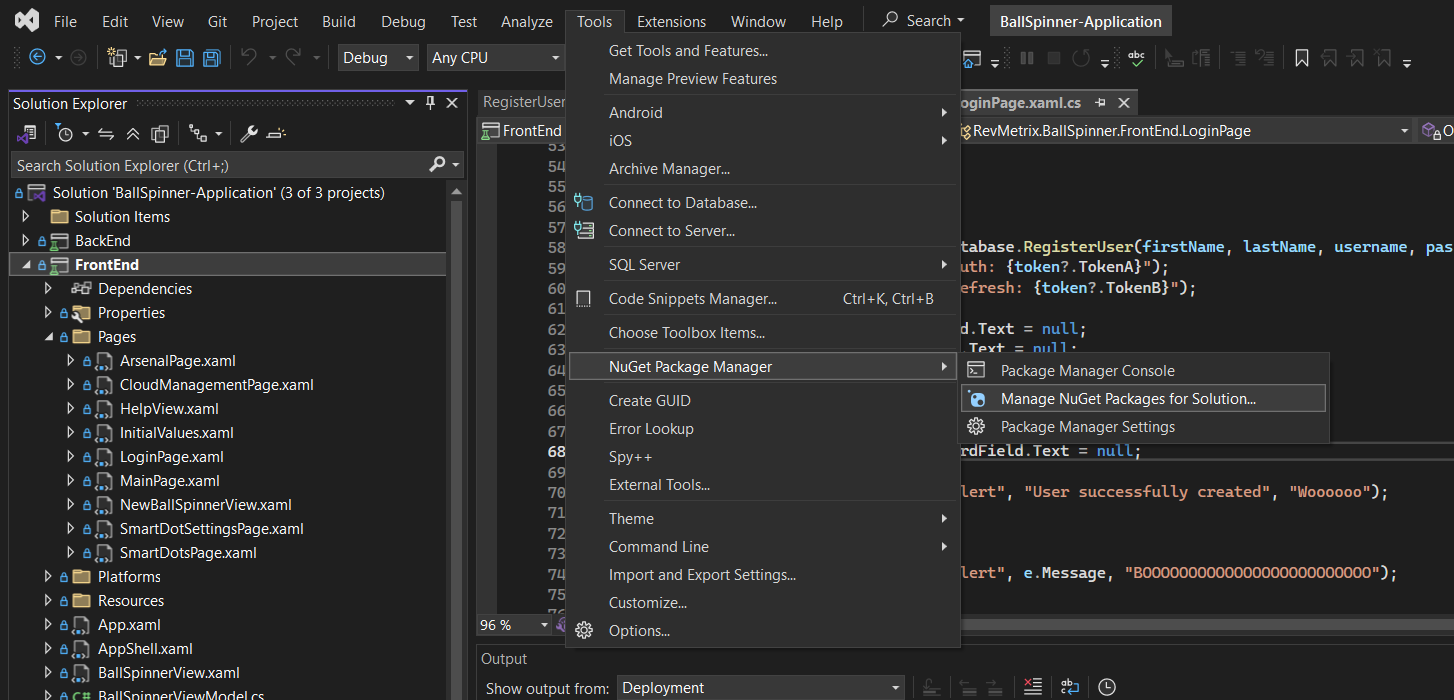Click Clear All icon in Output panel
This screenshot has width=1454, height=700.
(x=1033, y=687)
